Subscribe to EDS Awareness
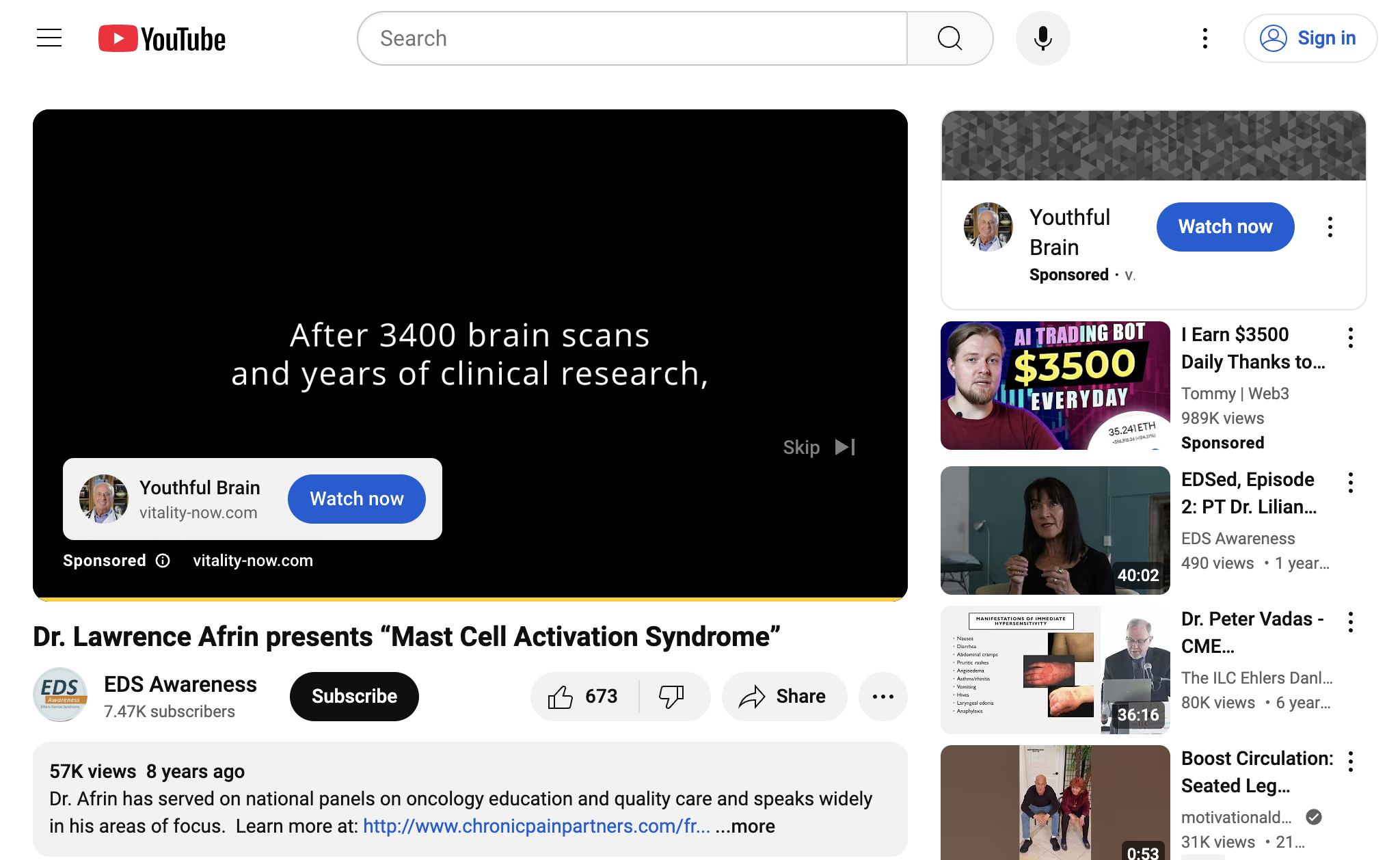Viewport: 1400px width, 860px height. tap(354, 696)
